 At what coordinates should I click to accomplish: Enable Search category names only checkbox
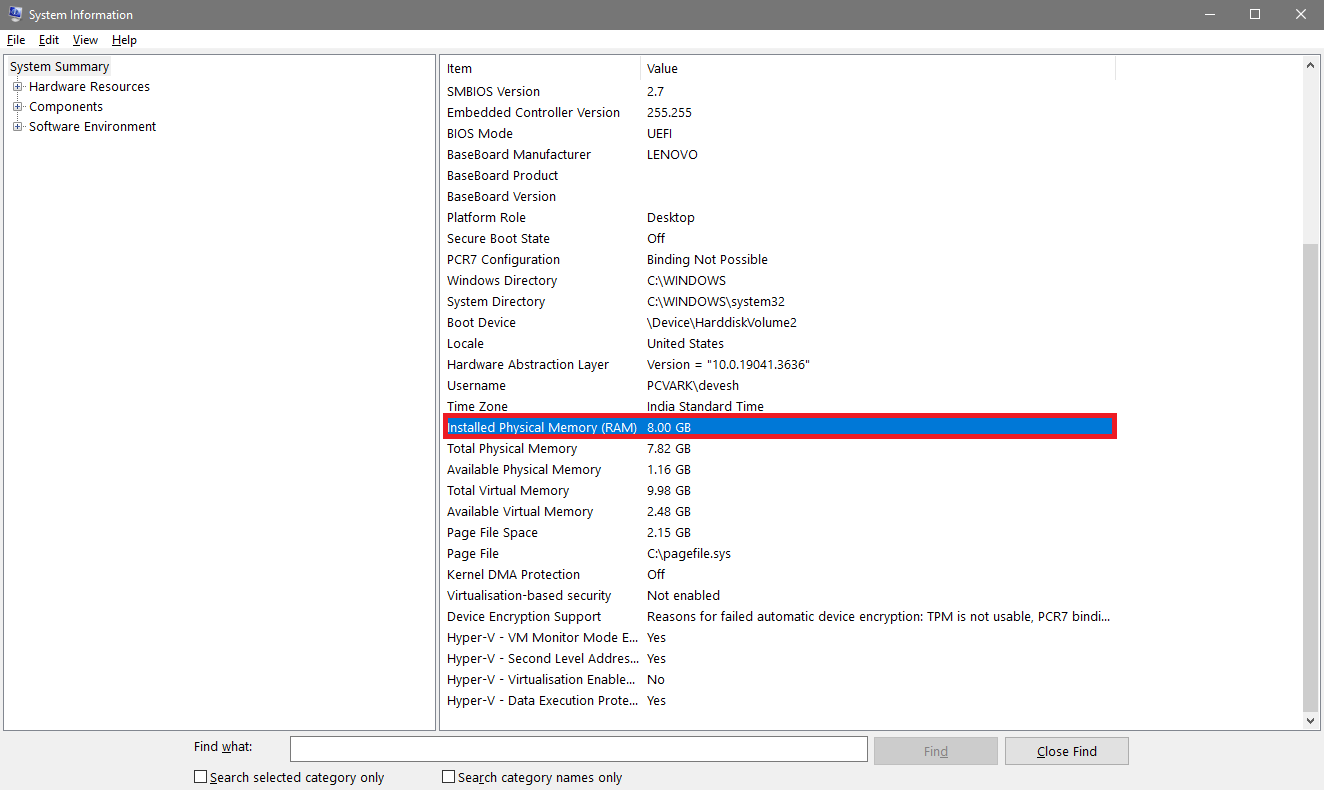click(x=449, y=777)
